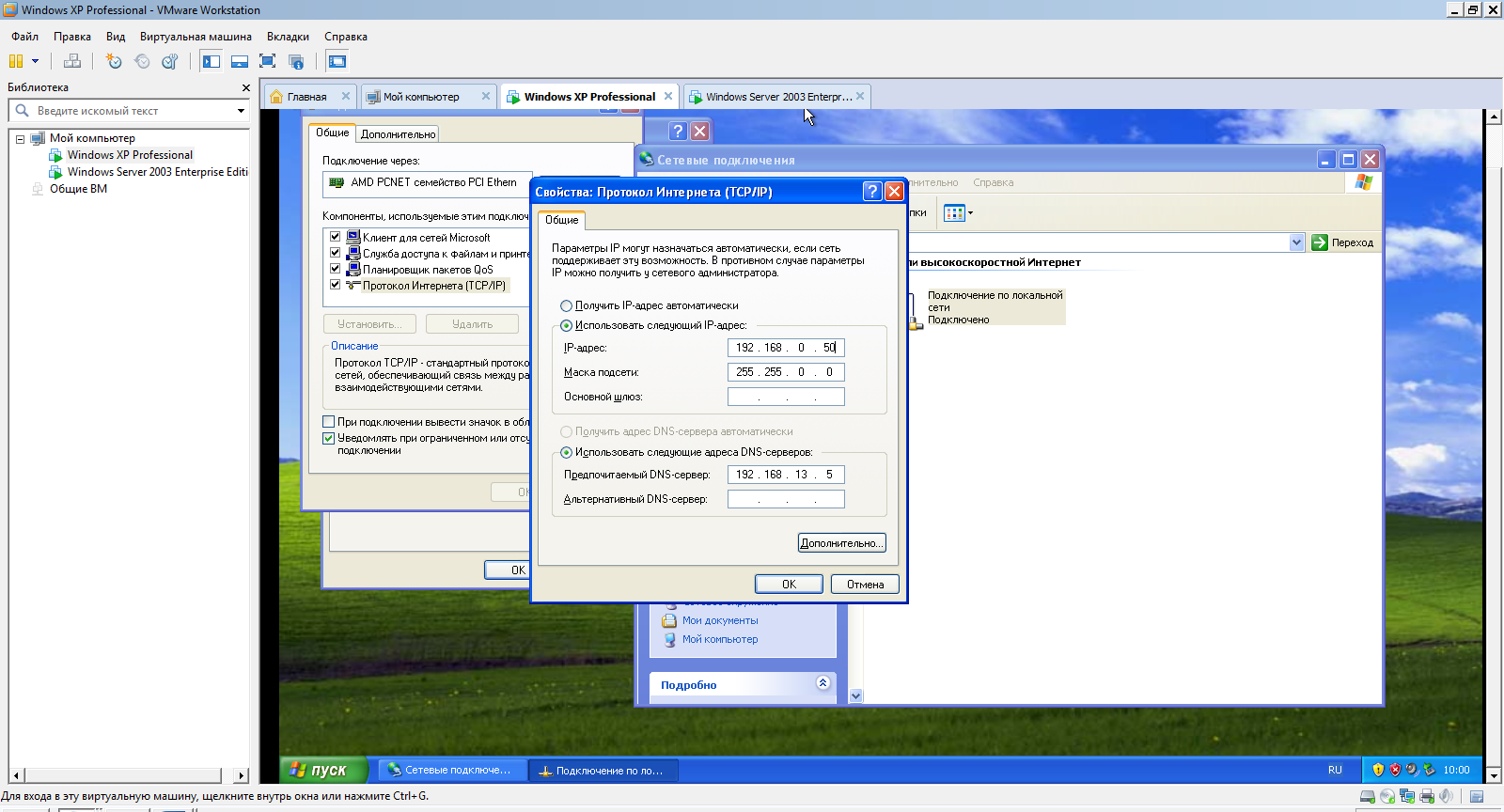
Task: Select Windows Server 2003 Enterprise in library
Action: 157,172
